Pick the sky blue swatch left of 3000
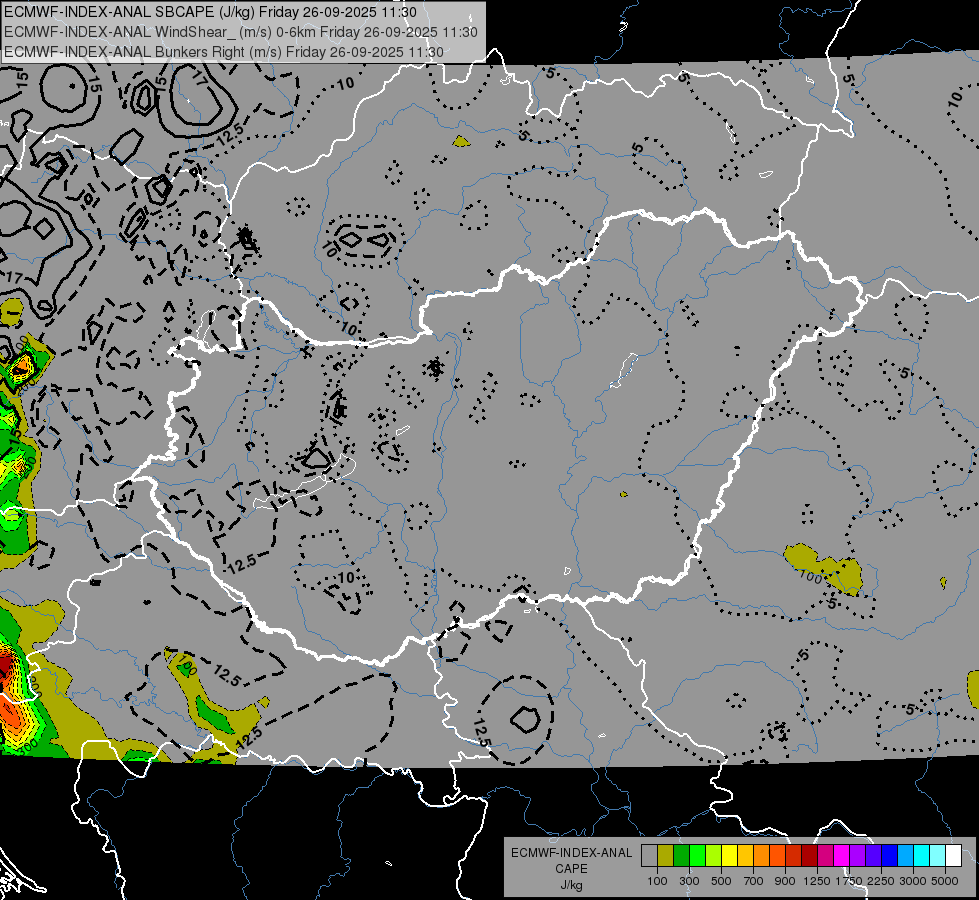 point(906,856)
